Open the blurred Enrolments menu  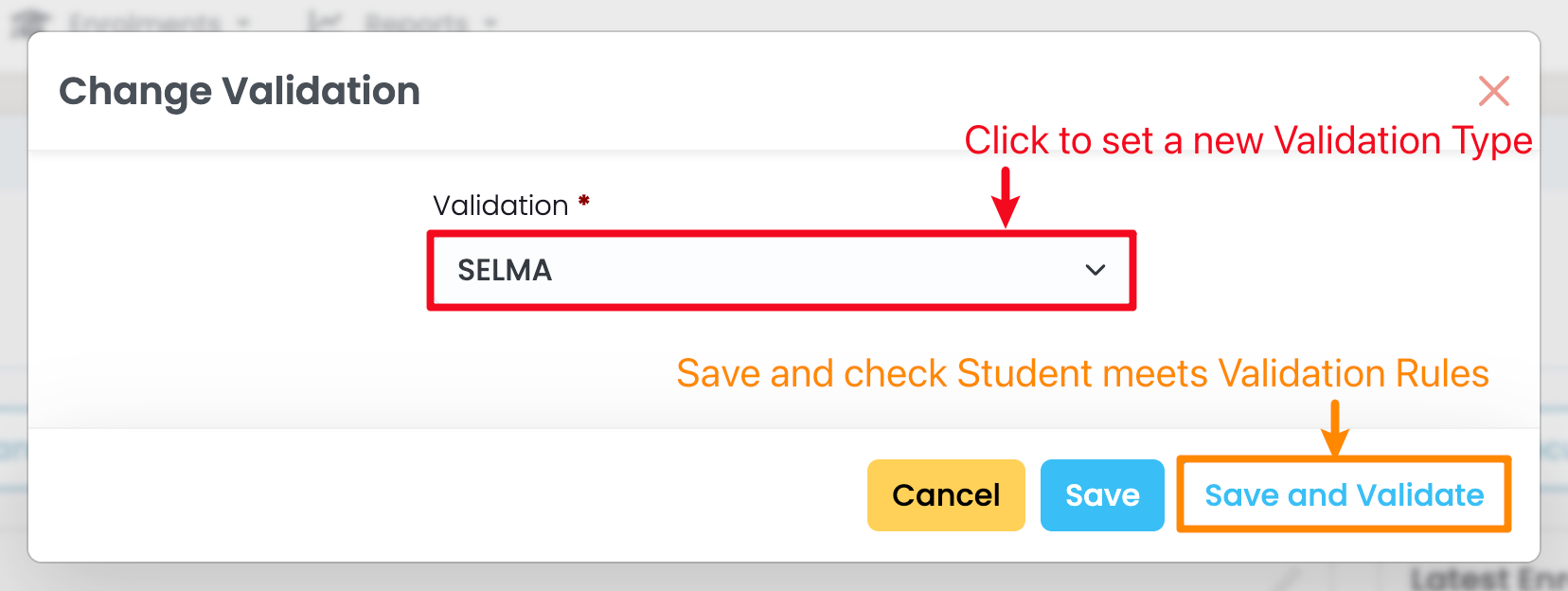coord(144,21)
